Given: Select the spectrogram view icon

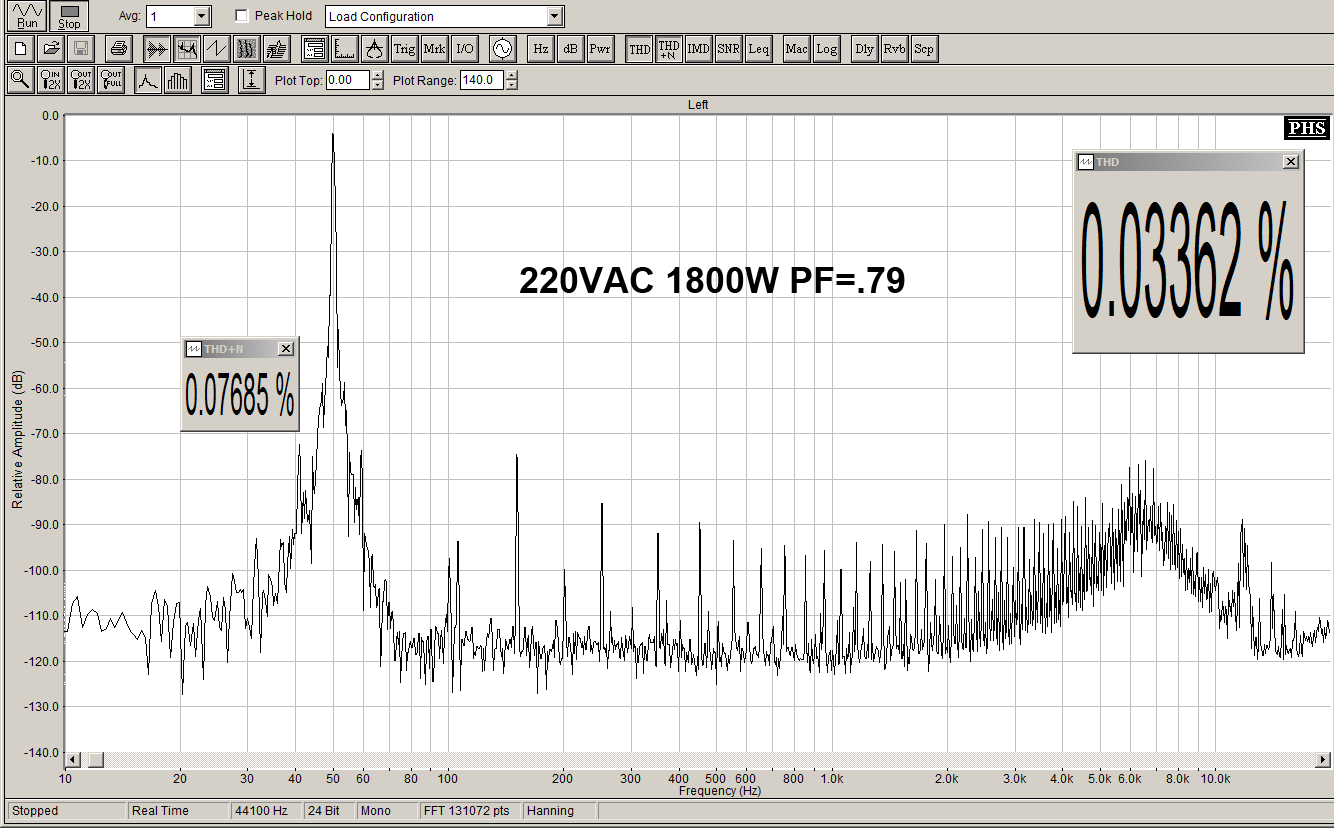Looking at the screenshot, I should point(247,48).
